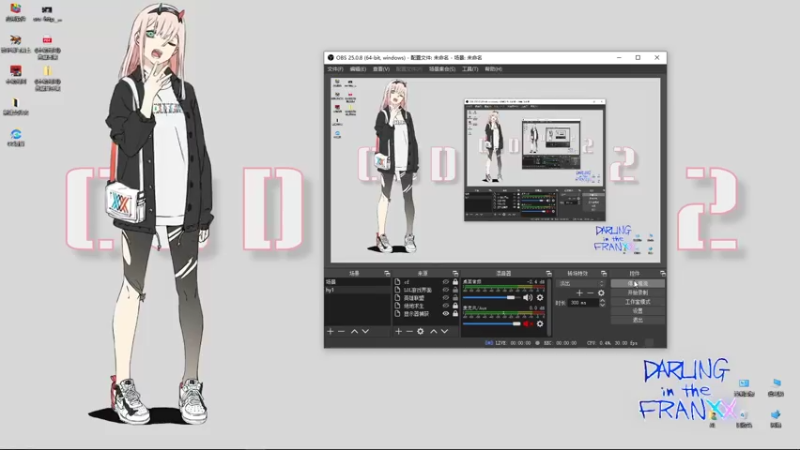Viewport: 800px width, 450px height.
Task: Remove the selected scene with the minus icon
Action: [x=341, y=332]
